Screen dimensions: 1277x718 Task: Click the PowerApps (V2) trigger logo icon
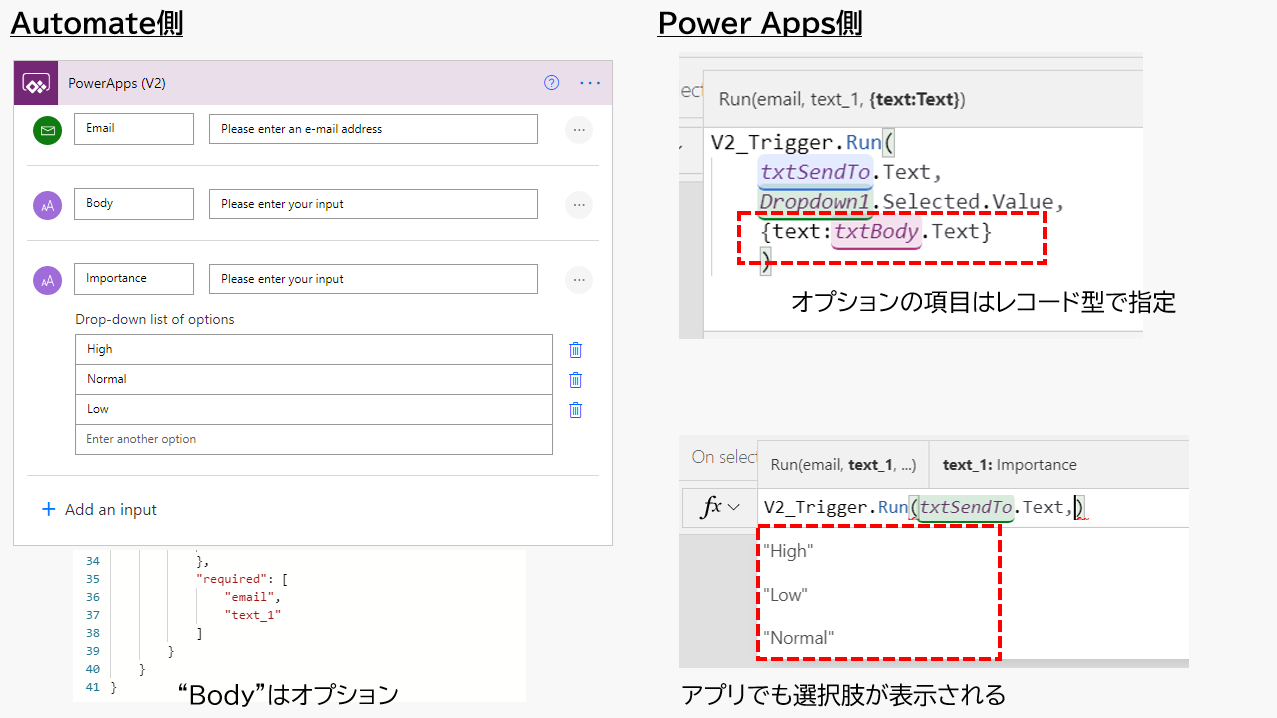36,83
